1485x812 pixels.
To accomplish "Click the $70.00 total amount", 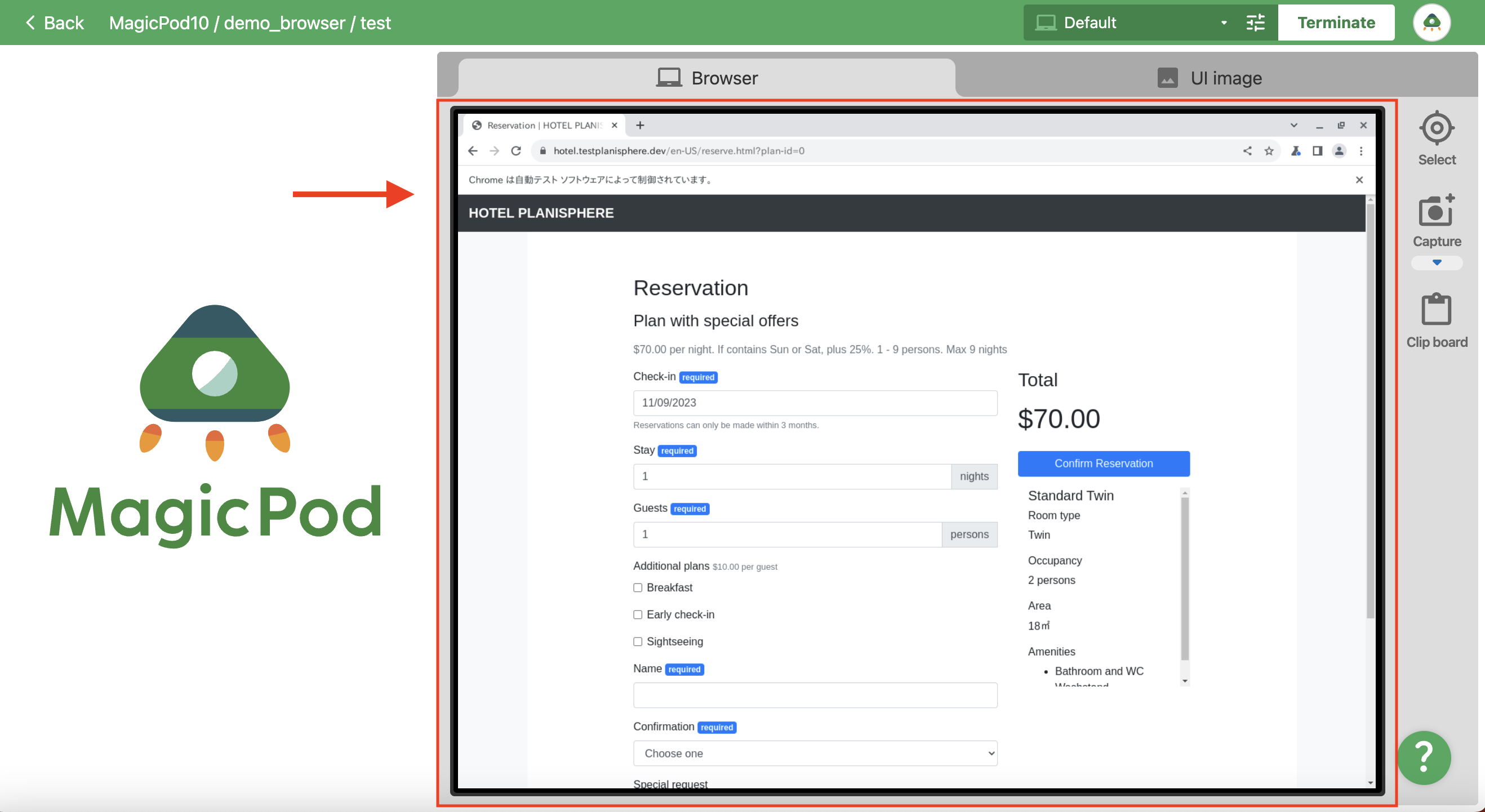I will [1059, 418].
